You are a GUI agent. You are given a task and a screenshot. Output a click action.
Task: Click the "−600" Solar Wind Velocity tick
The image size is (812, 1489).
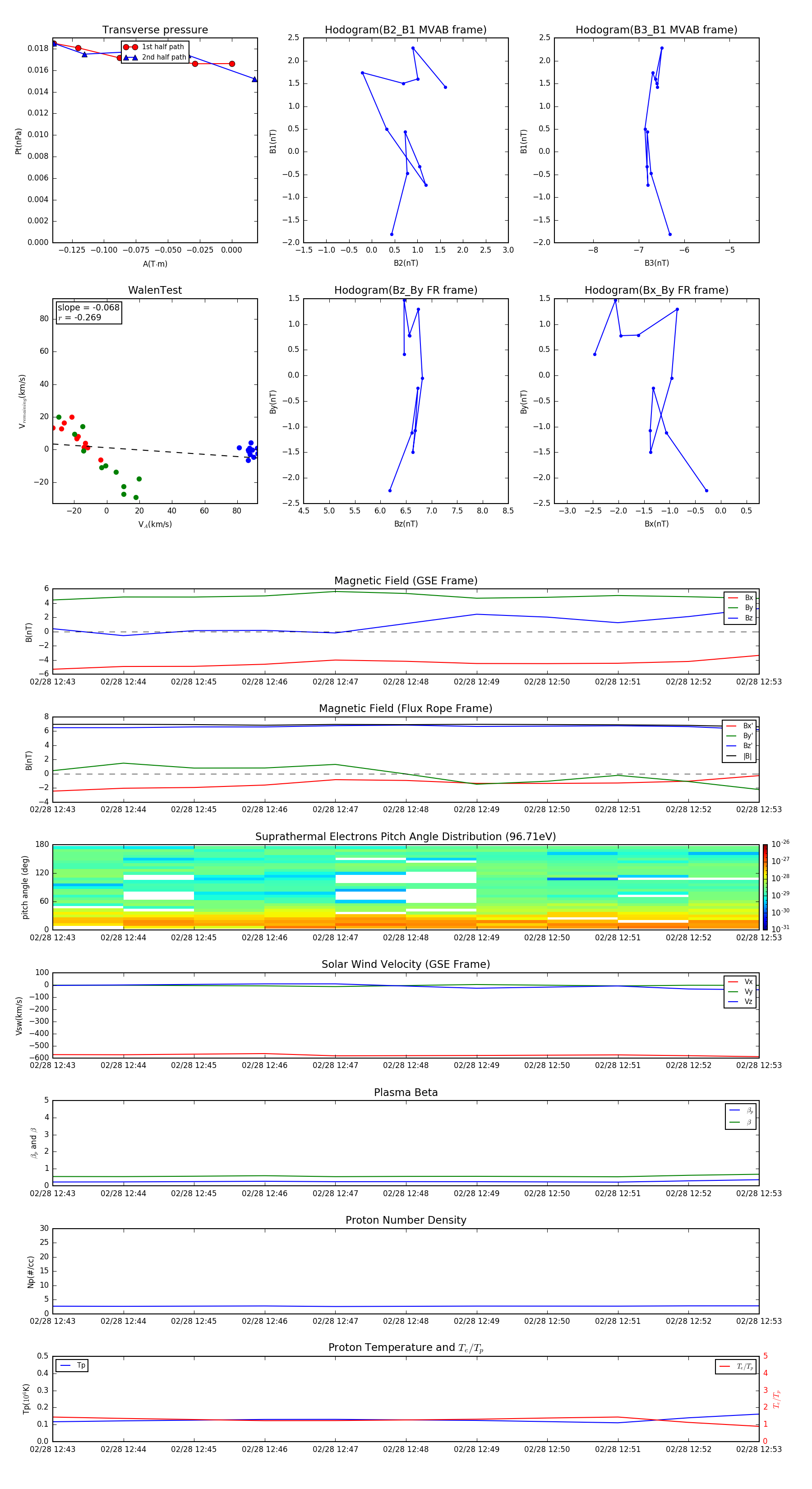[39, 1058]
